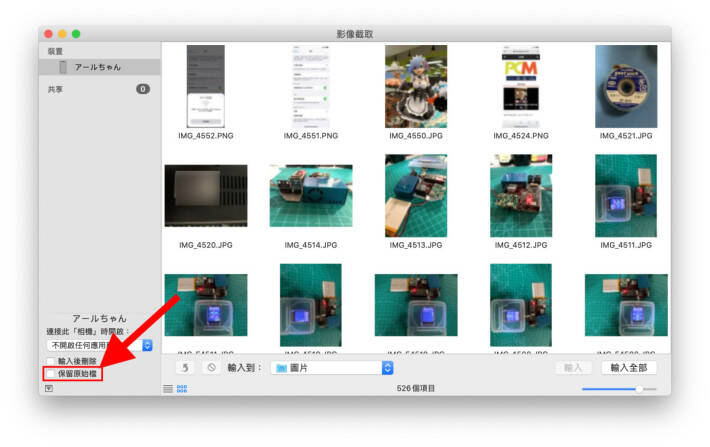Click the 連接此「相機」時開啟 label

[x=87, y=332]
